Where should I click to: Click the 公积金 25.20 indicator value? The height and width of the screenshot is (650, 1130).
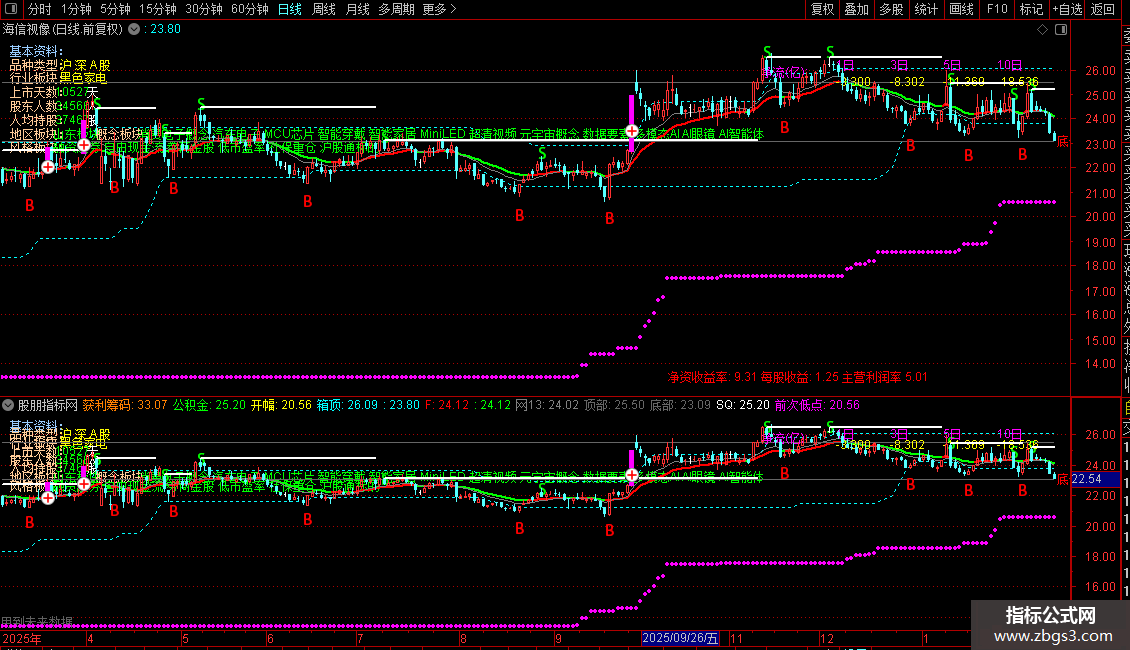[x=209, y=405]
